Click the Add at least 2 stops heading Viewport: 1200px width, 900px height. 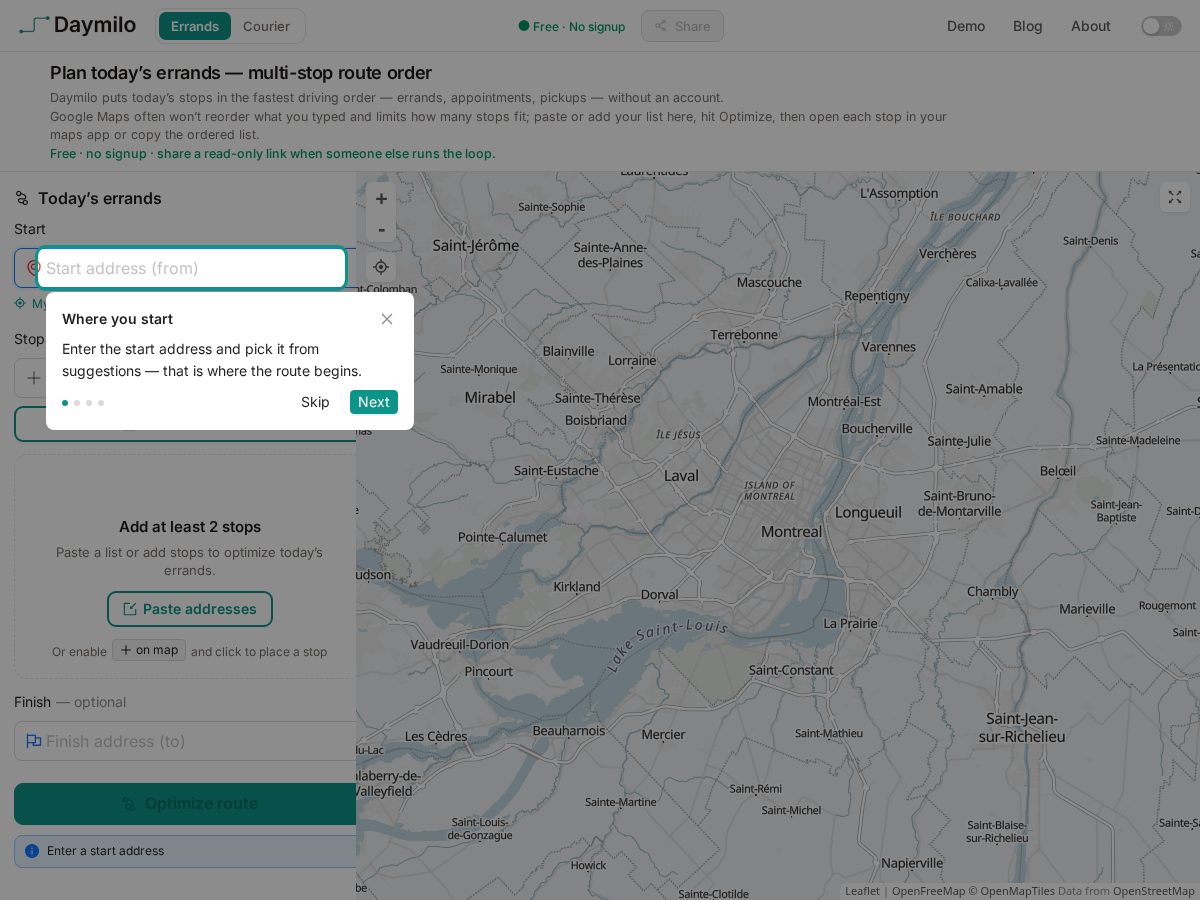pos(190,527)
